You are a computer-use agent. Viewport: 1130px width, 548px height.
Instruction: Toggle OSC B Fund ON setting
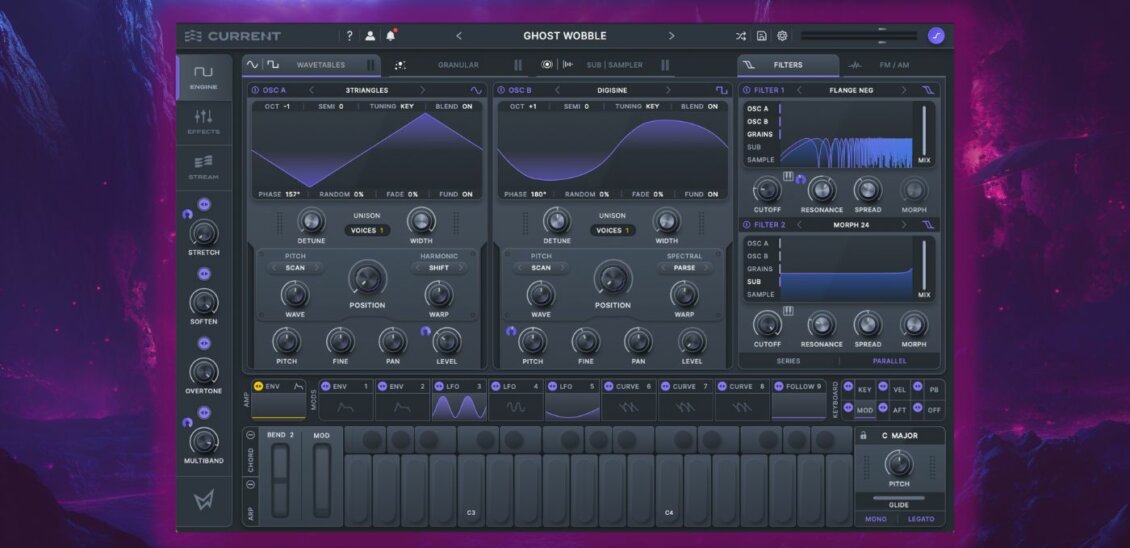pyautogui.click(x=701, y=195)
